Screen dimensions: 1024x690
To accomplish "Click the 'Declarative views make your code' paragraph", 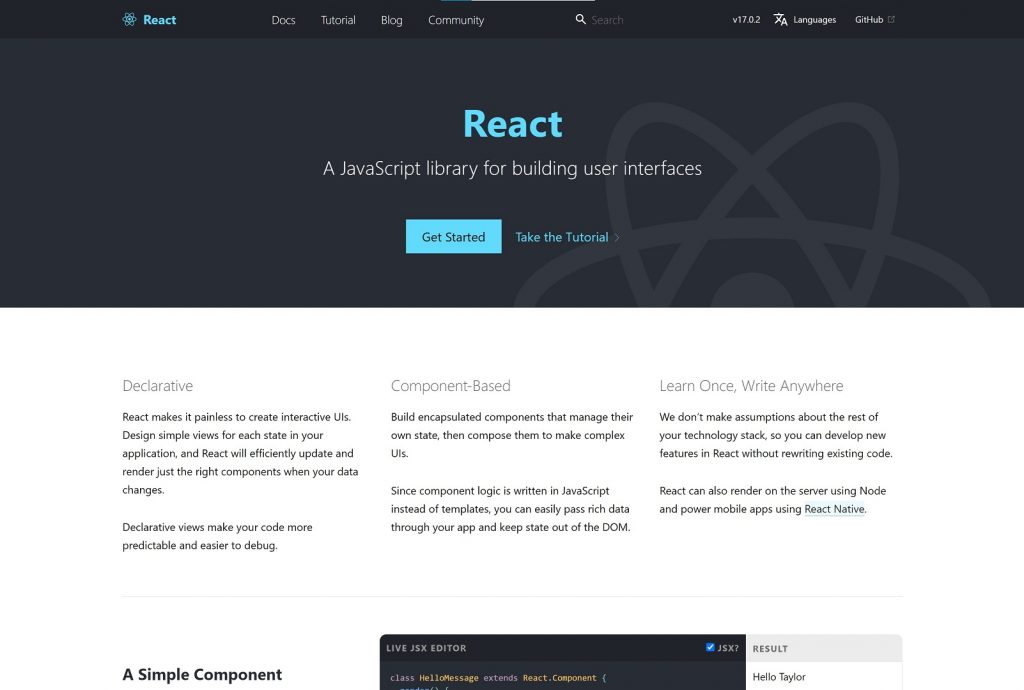I will (217, 537).
